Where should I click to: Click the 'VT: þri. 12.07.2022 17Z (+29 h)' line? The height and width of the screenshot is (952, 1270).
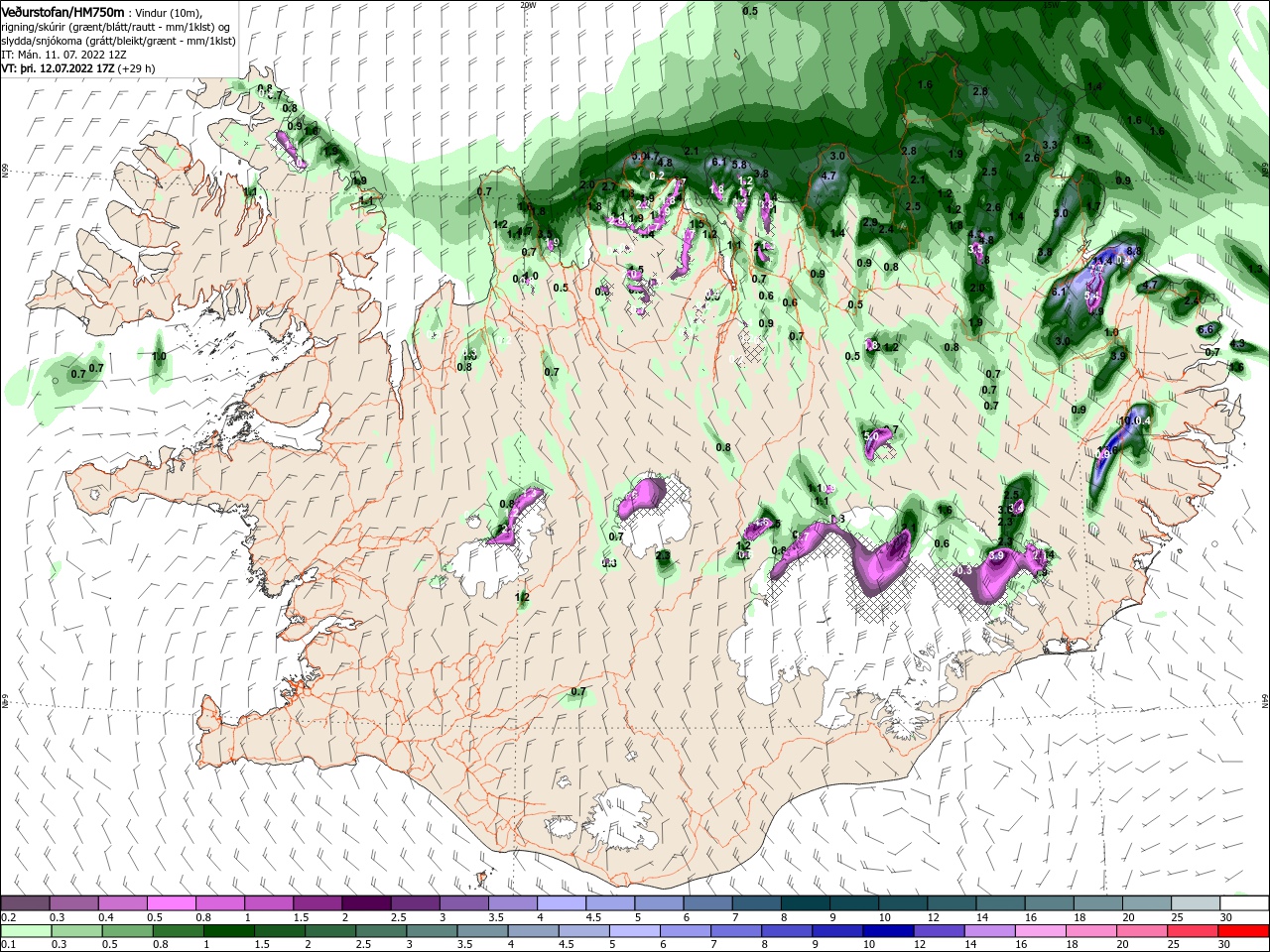[x=78, y=68]
